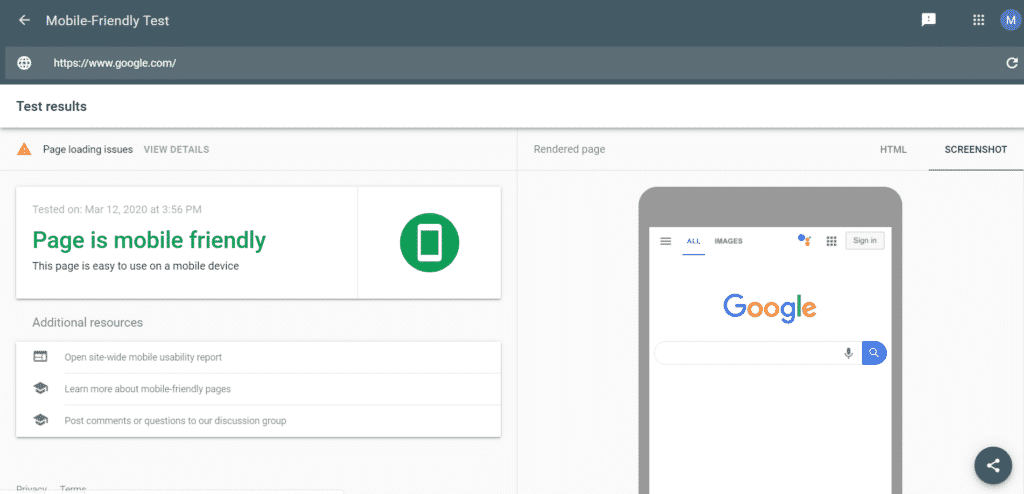Click search input in the phone preview

click(758, 354)
